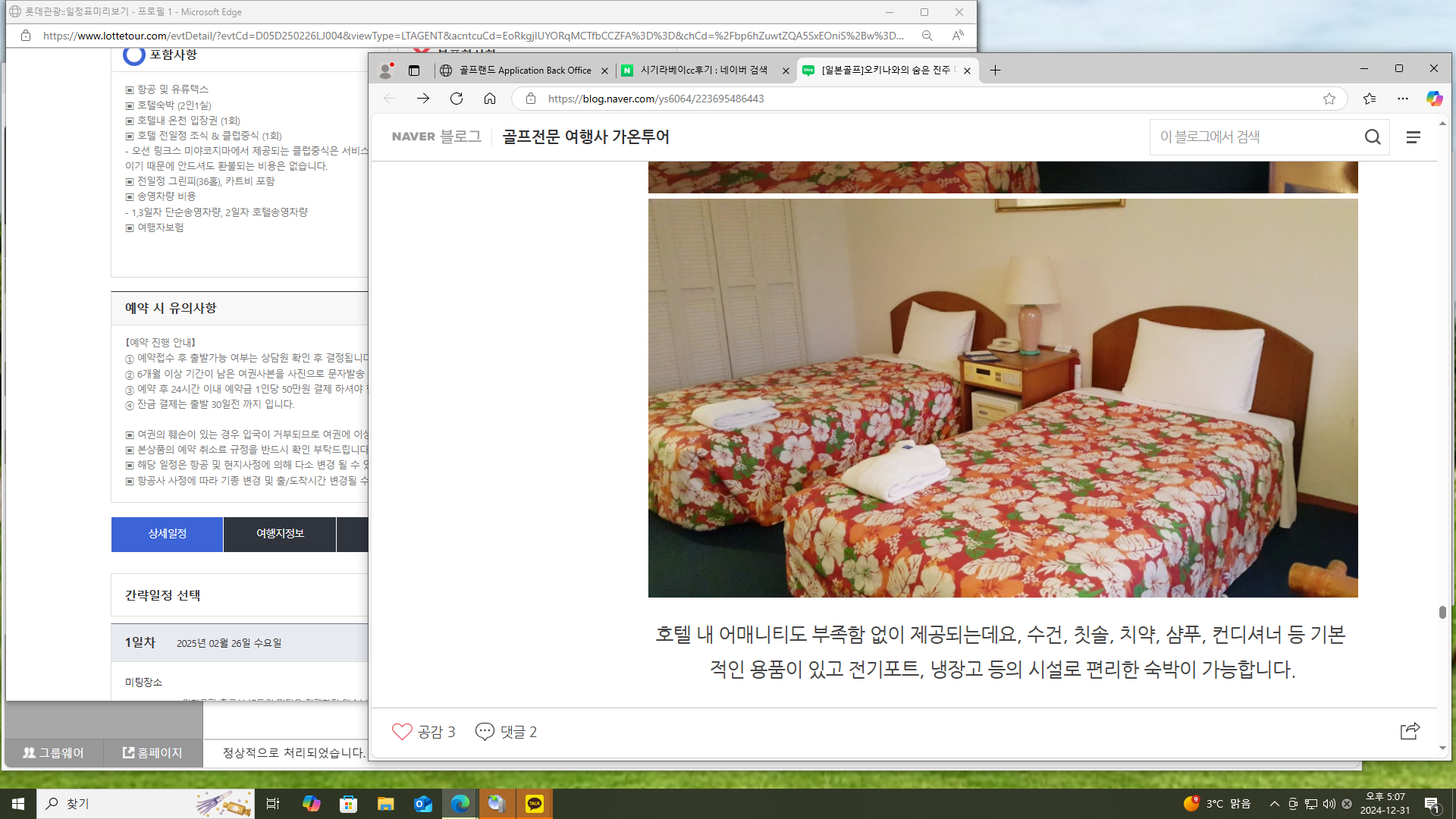Switch to the 시기라베이cc후기 Naver search tab
Screen dimensions: 1456x819
(x=704, y=71)
